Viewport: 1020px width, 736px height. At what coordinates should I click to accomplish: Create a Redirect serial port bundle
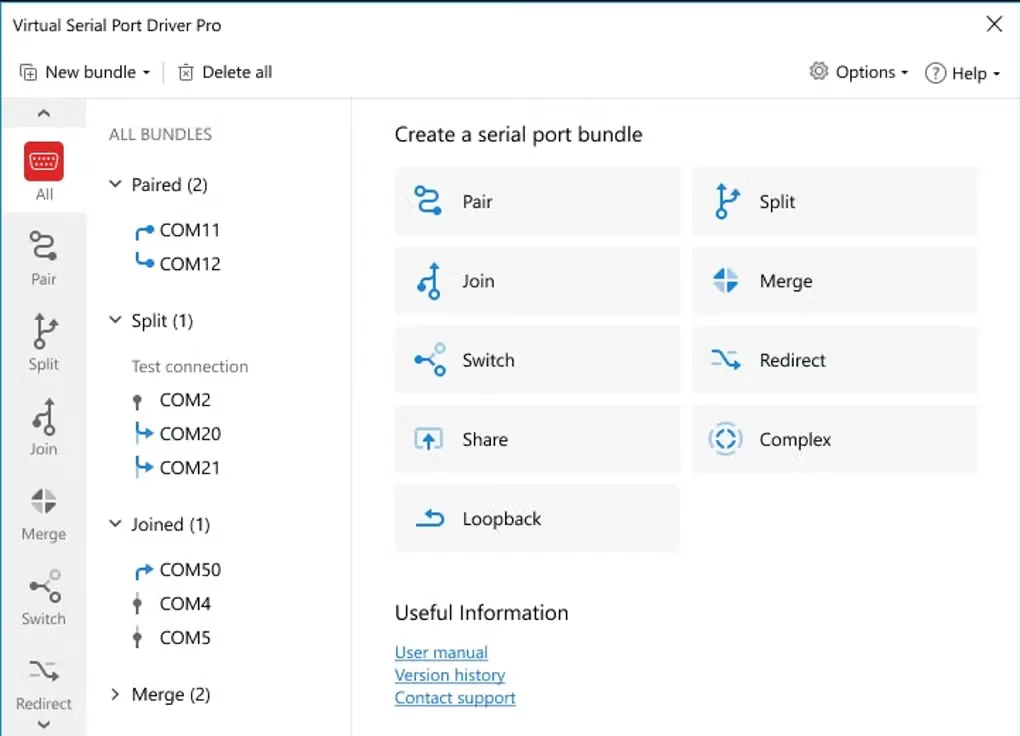click(835, 361)
